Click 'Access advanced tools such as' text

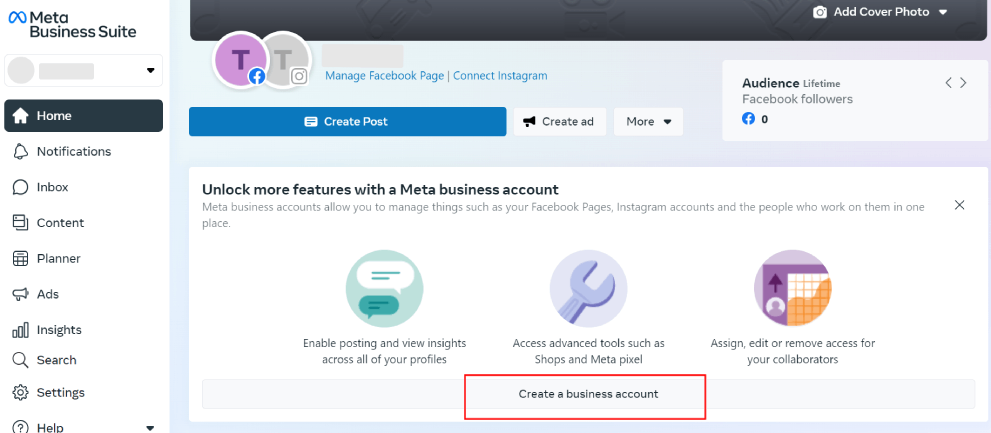point(588,344)
